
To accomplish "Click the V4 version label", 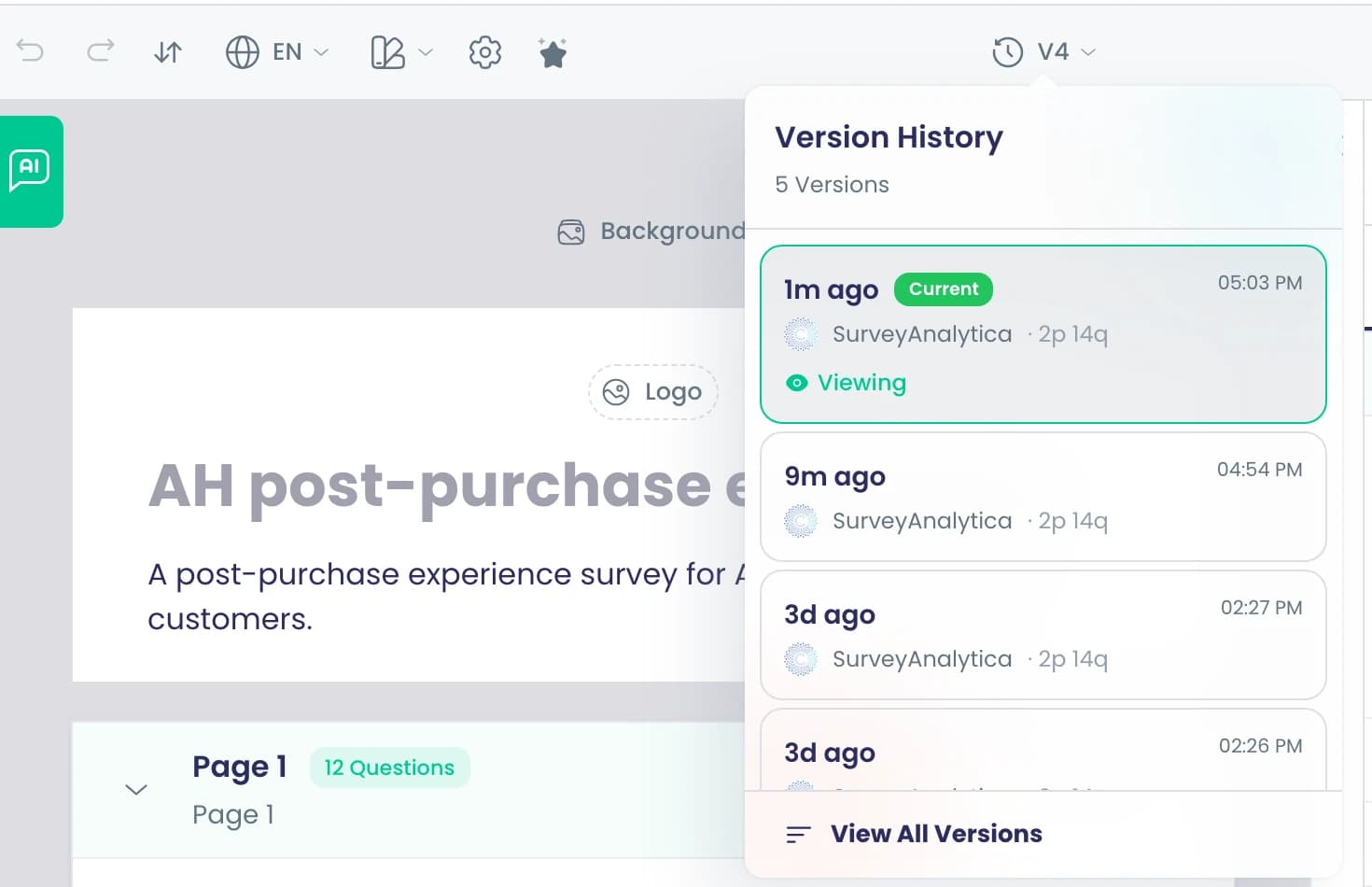I will [1053, 52].
